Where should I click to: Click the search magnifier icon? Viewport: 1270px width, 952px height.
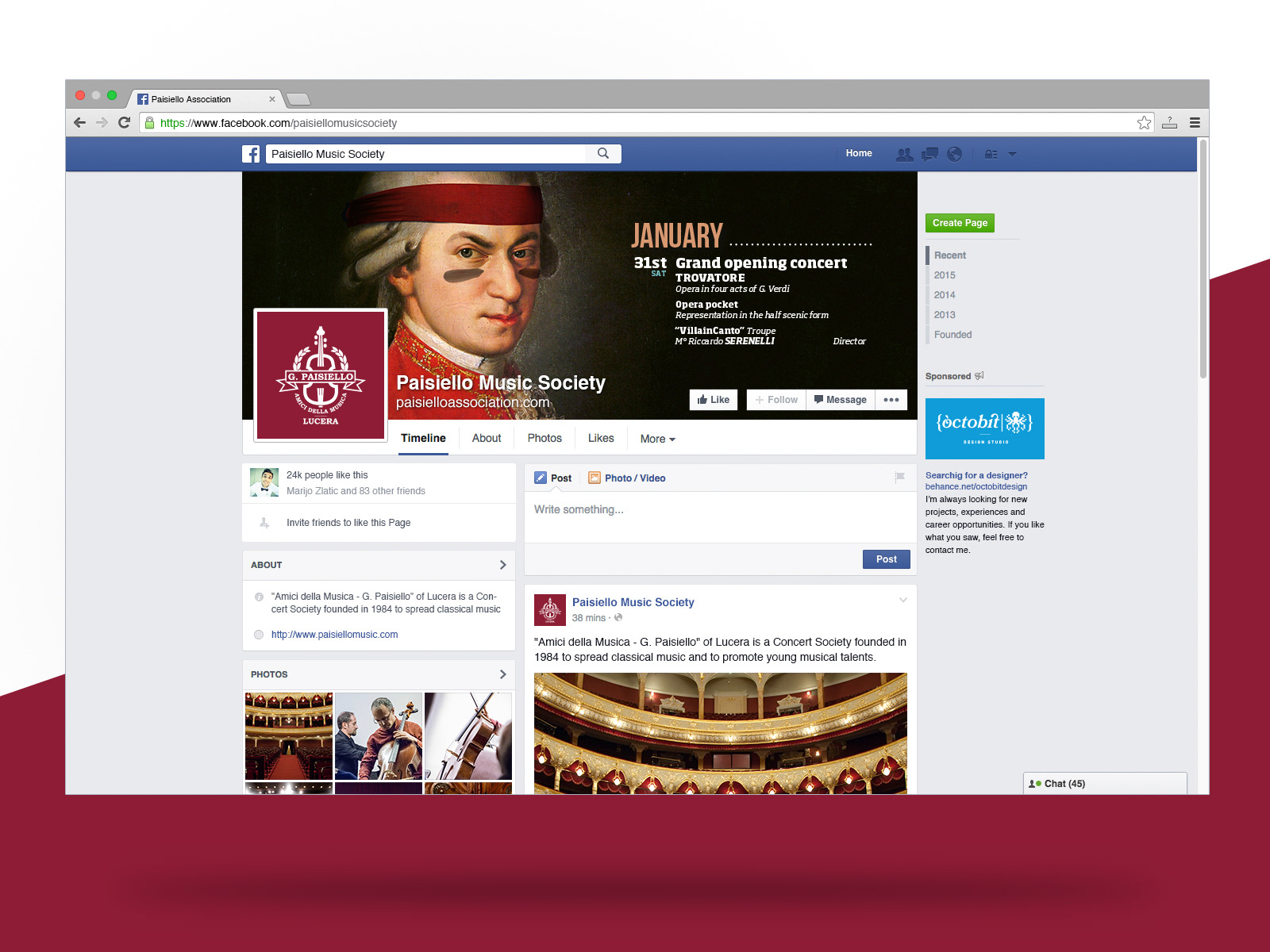pyautogui.click(x=603, y=153)
